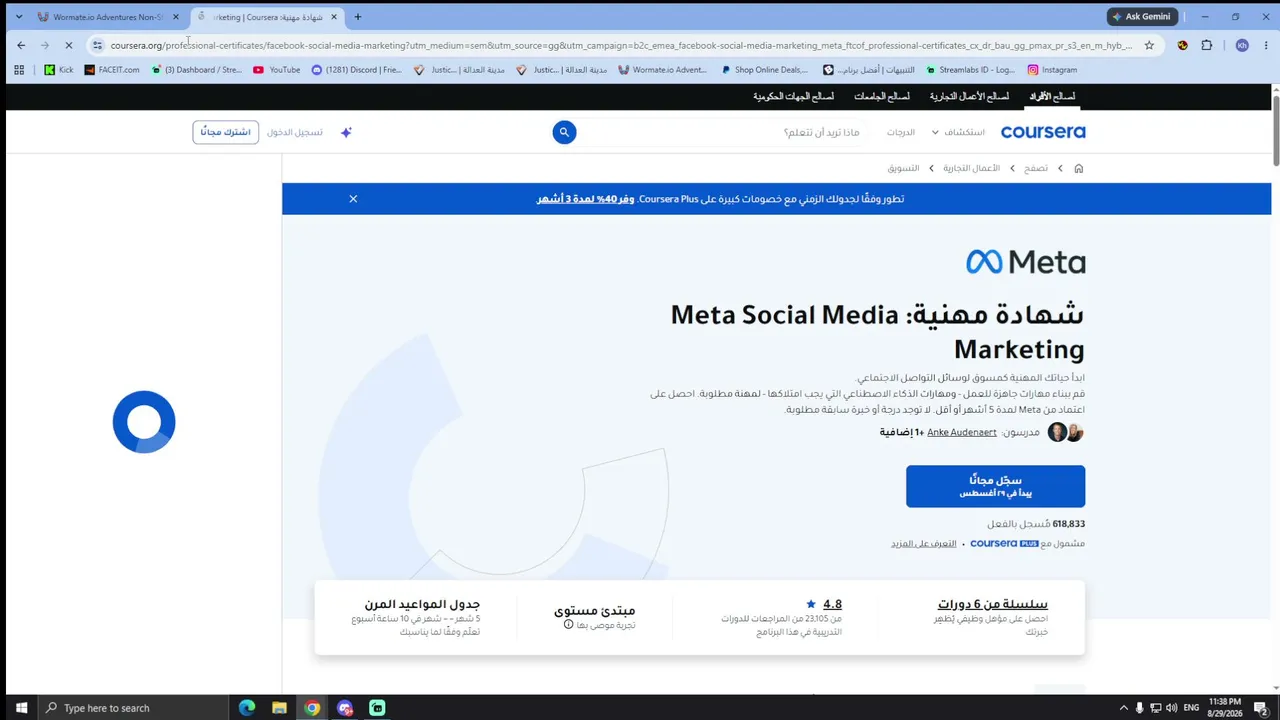The height and width of the screenshot is (720, 1280).
Task: Click the sparkle AI icon in header
Action: pyautogui.click(x=346, y=132)
